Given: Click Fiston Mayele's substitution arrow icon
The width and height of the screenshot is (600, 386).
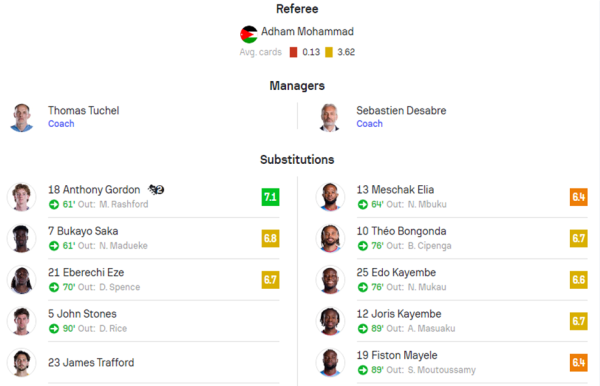Looking at the screenshot, I should point(362,370).
